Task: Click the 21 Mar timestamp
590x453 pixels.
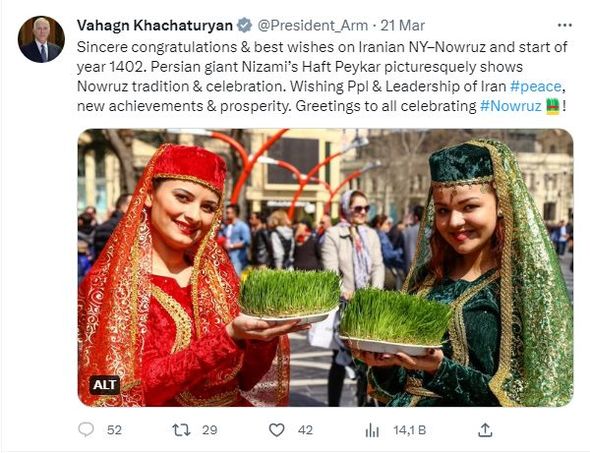Action: (403, 25)
